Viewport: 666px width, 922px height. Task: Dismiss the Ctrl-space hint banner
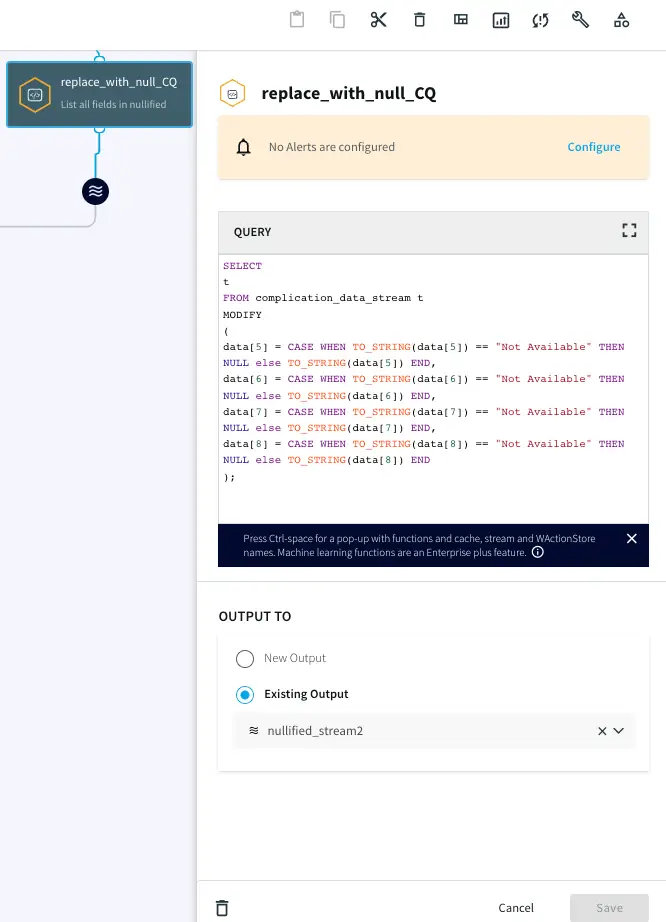click(631, 539)
